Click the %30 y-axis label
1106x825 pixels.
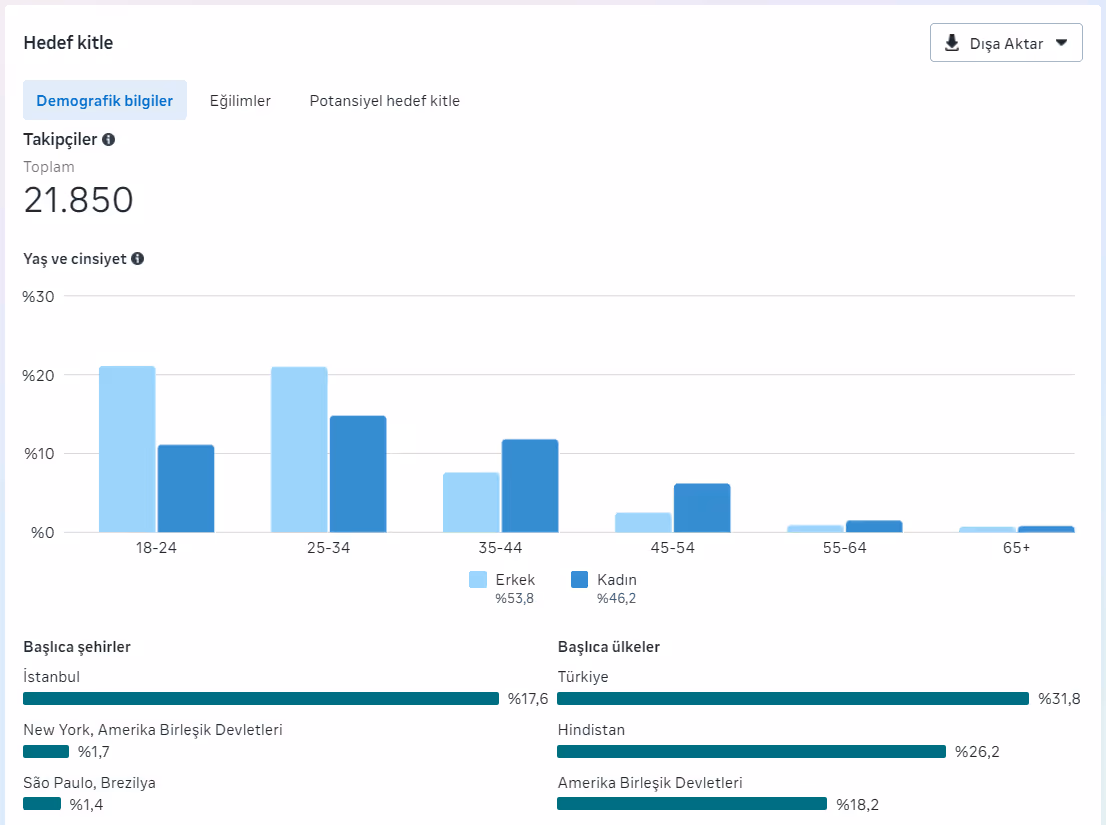38,297
